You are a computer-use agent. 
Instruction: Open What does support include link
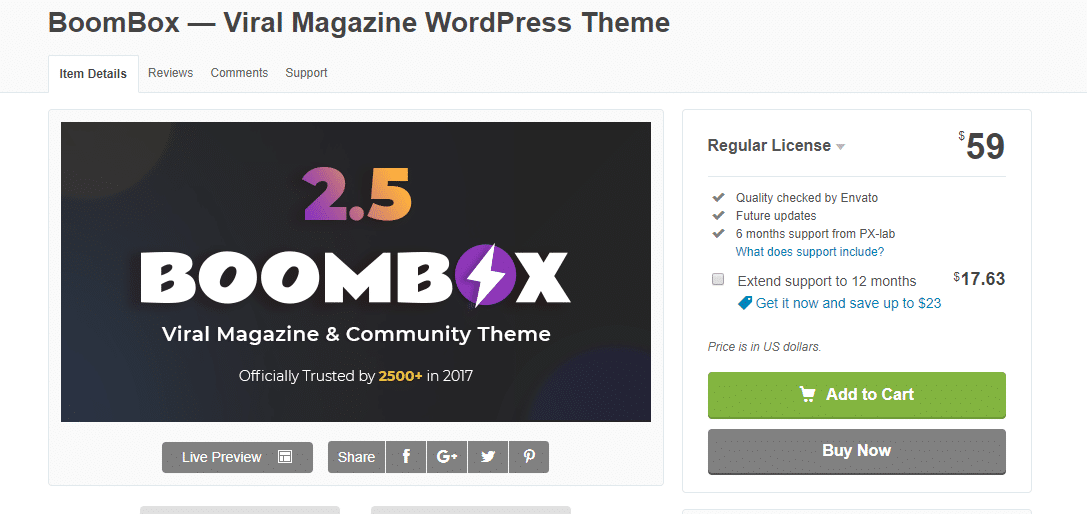click(810, 252)
